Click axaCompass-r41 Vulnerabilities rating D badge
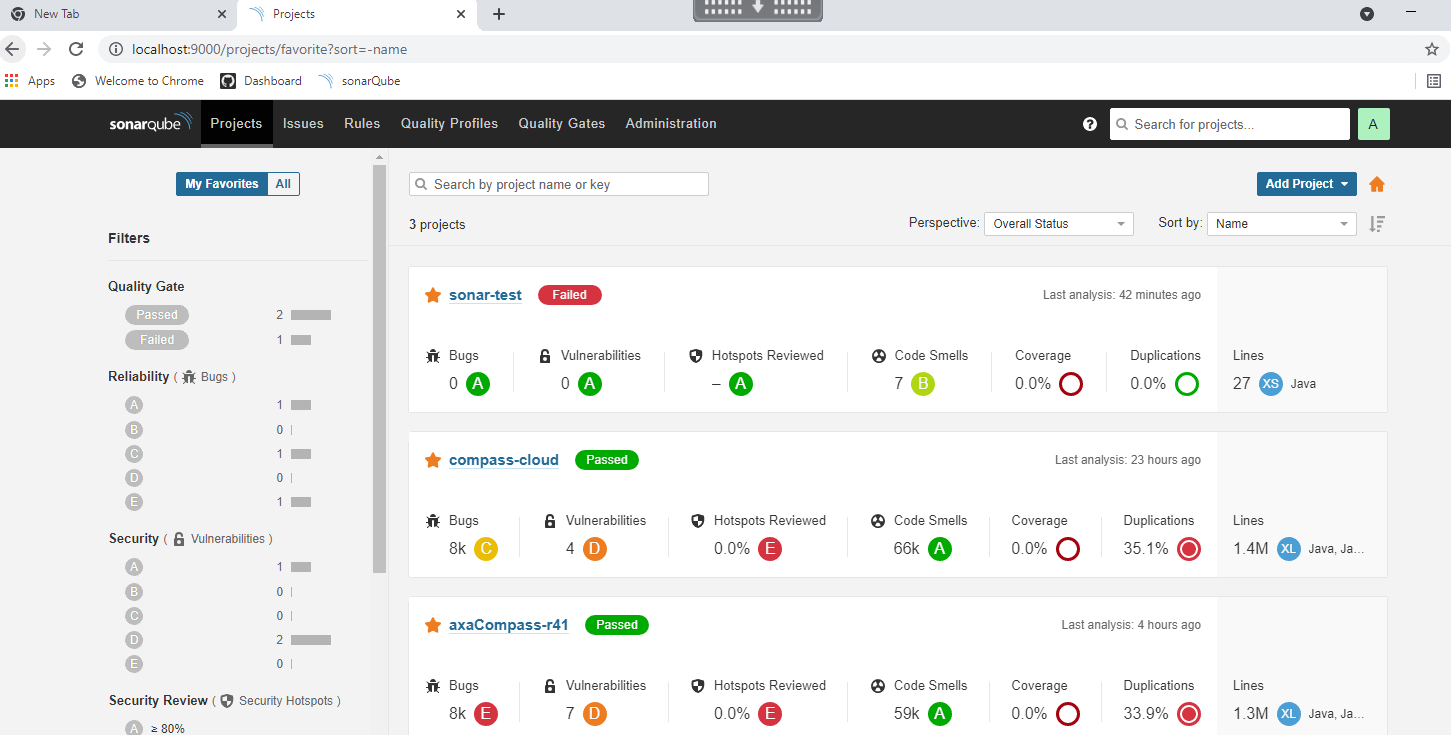This screenshot has width=1451, height=735. coord(595,713)
